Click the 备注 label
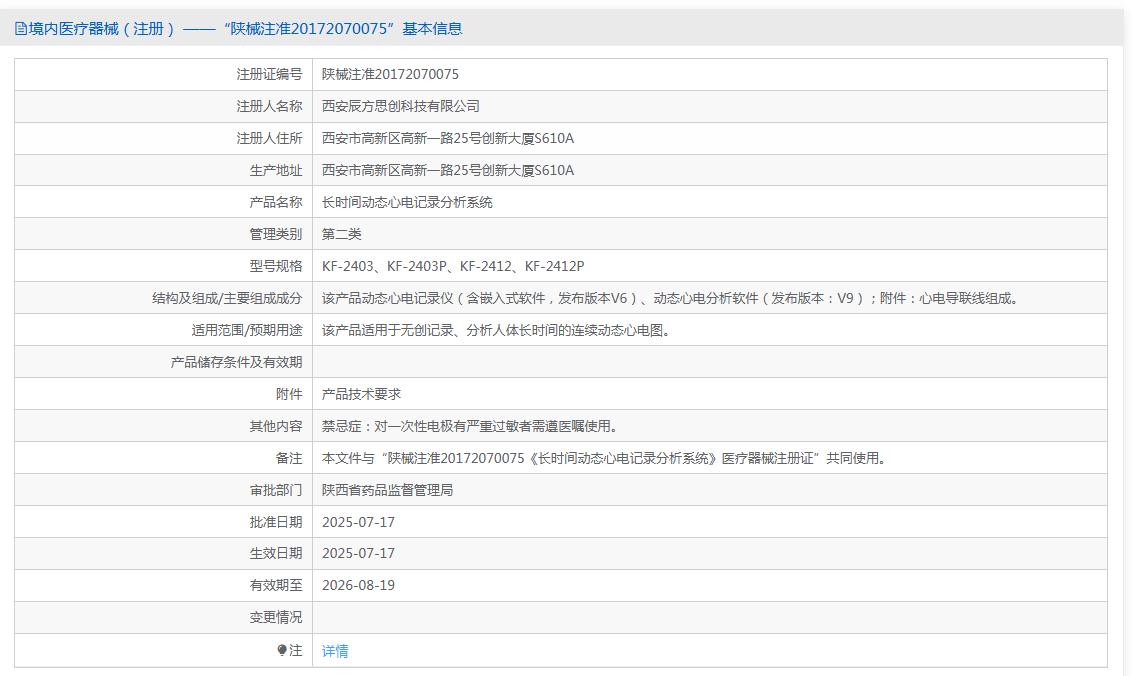The height and width of the screenshot is (676, 1132). pos(289,458)
